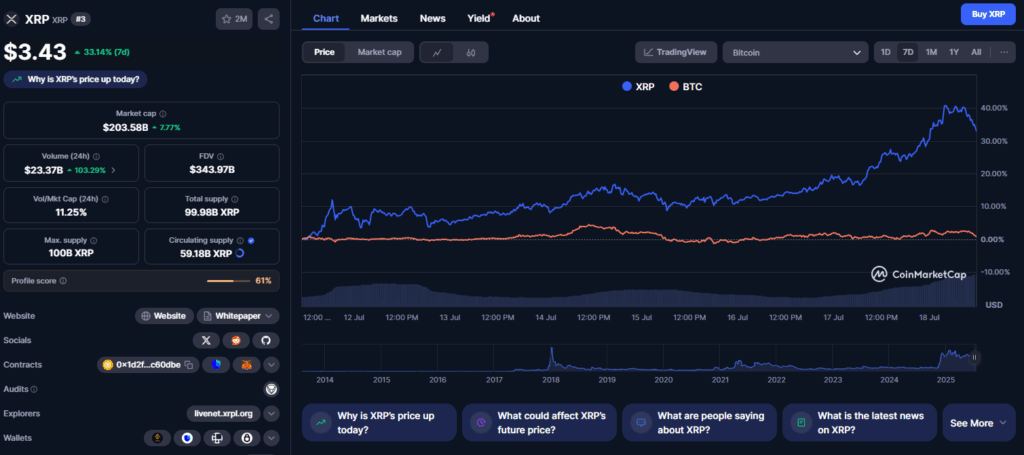Ask 'What is the latest news on XRP?'

(859, 423)
